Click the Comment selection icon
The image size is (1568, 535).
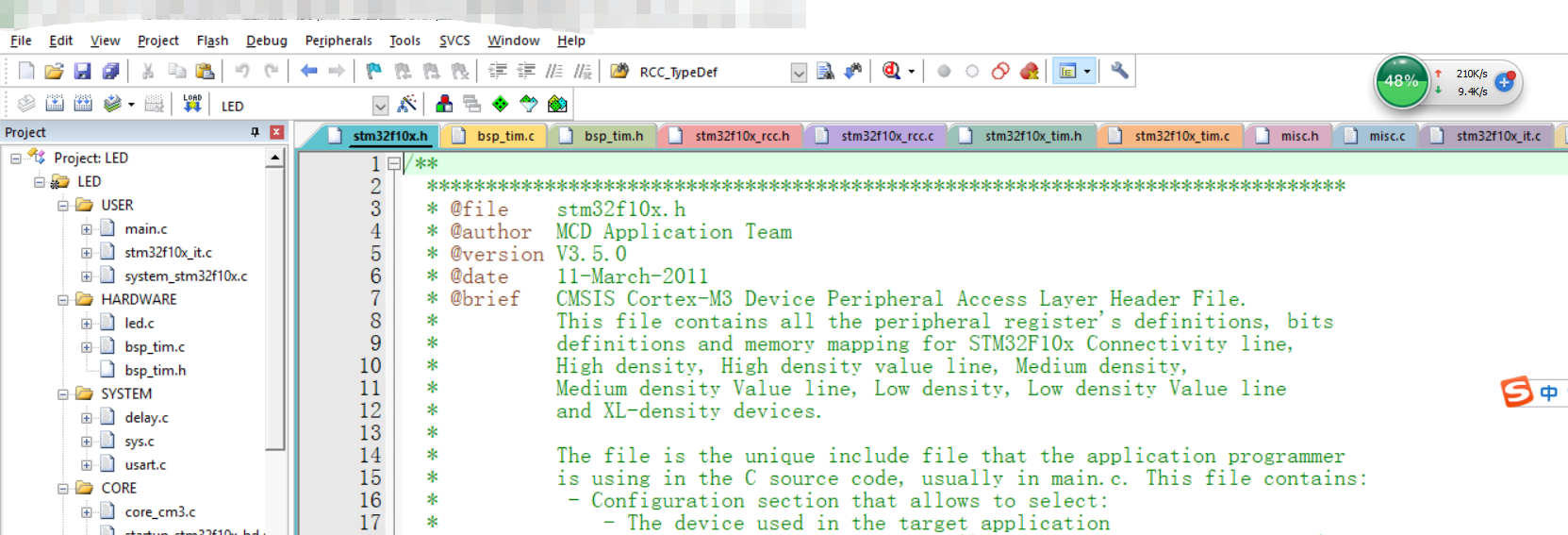pos(554,71)
